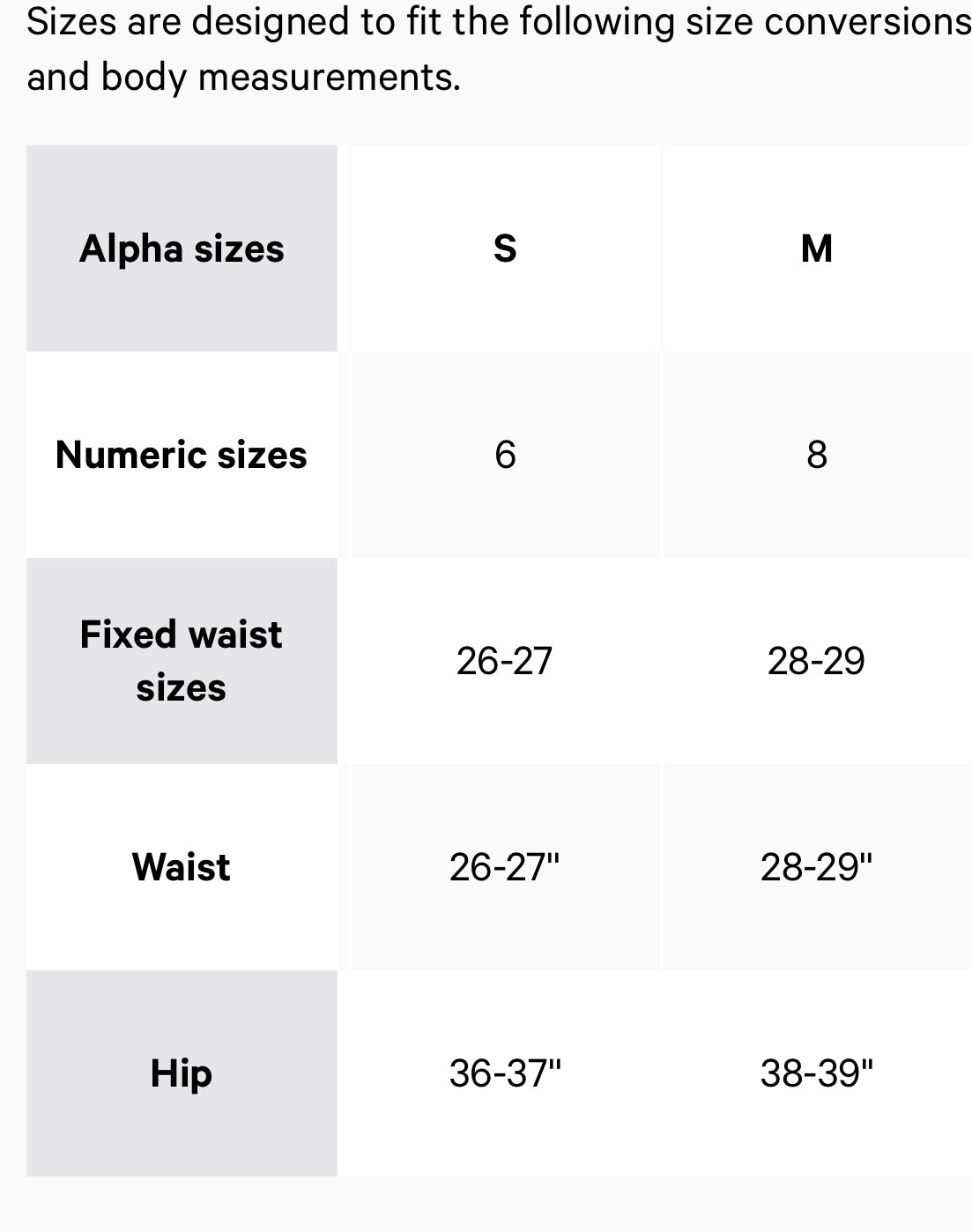Click hip measurement 36-37" cell
This screenshot has width=972, height=1232.
tap(505, 1073)
